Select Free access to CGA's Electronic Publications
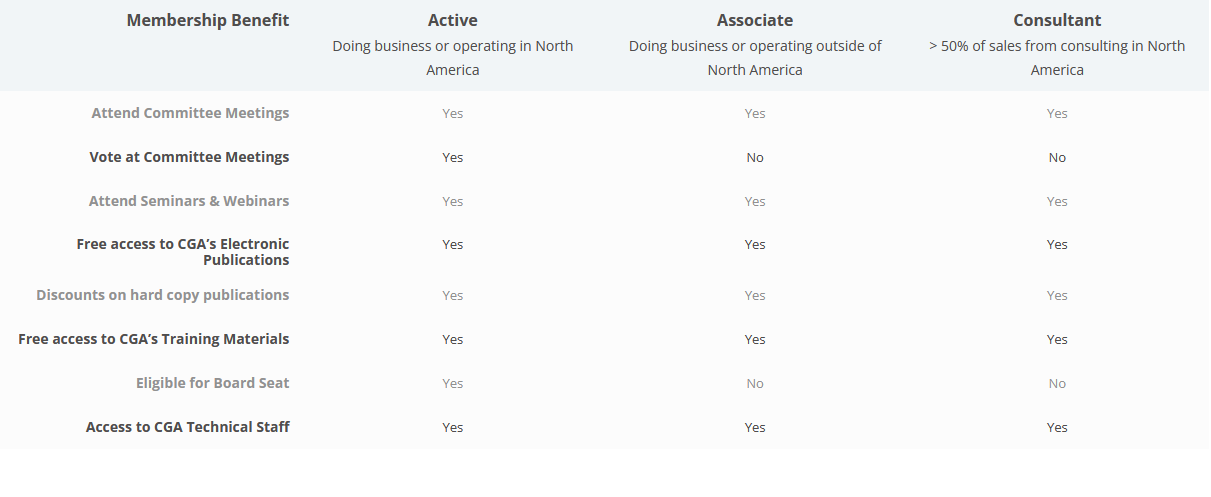 point(183,252)
